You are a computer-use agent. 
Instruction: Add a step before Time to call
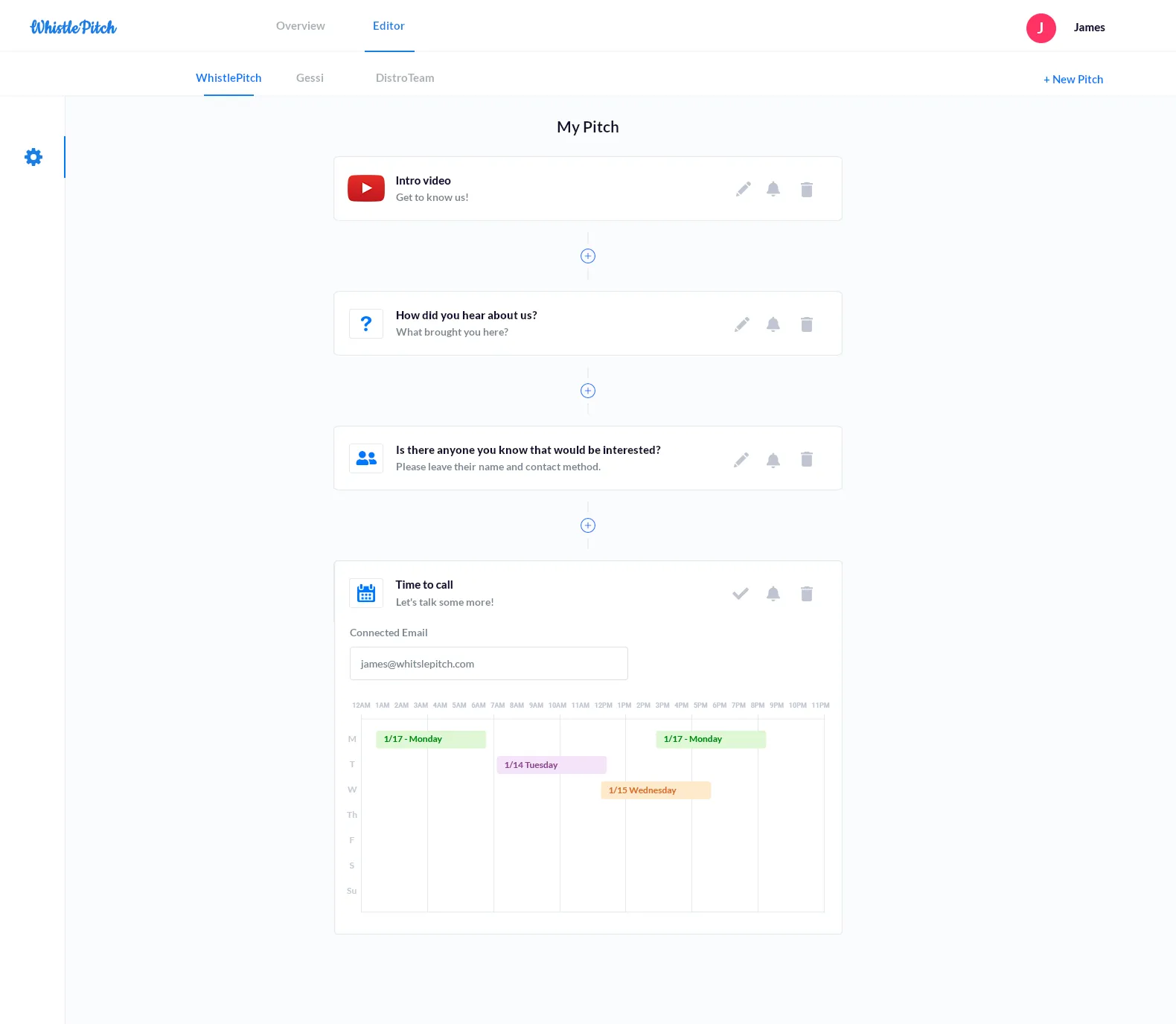588,525
